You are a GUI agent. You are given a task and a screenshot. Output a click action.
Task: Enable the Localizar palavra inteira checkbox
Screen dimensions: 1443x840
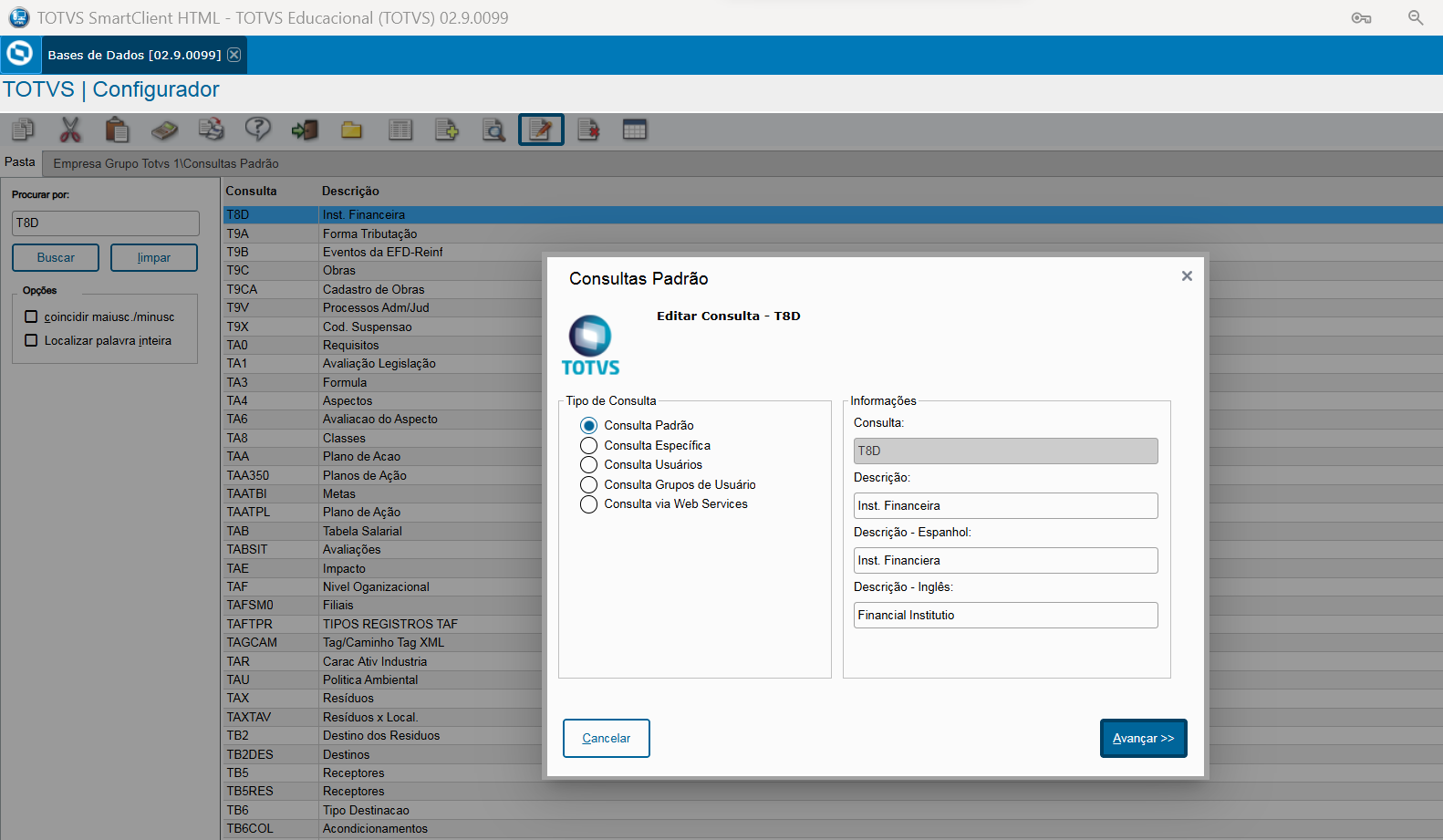(31, 340)
